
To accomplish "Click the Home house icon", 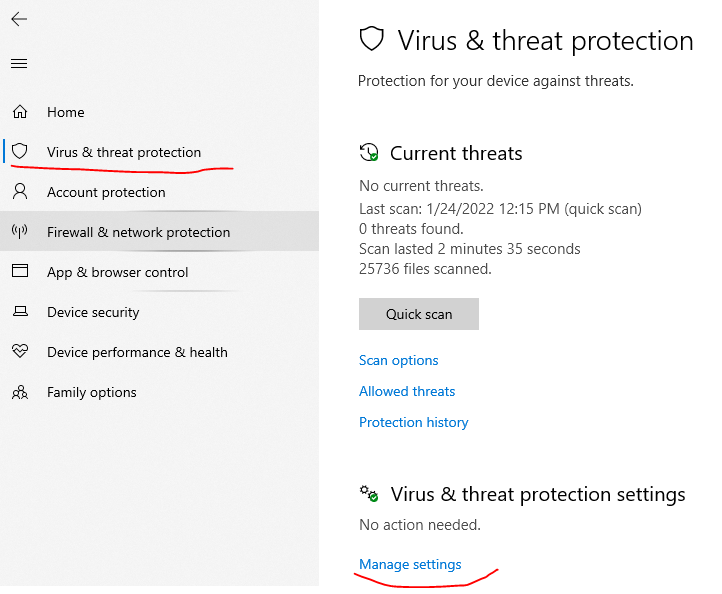I will click(x=20, y=112).
